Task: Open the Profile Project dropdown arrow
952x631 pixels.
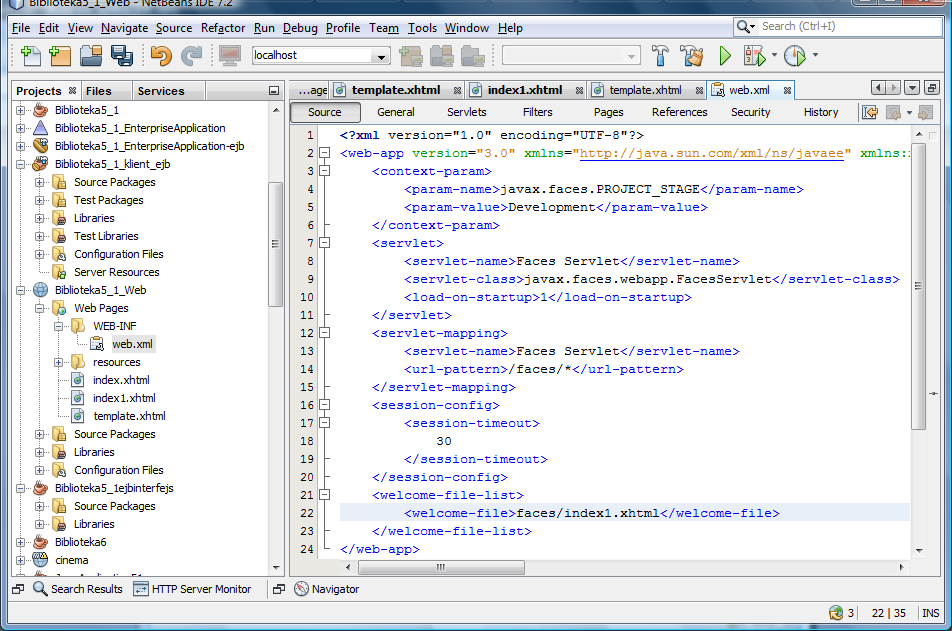Action: click(x=815, y=55)
